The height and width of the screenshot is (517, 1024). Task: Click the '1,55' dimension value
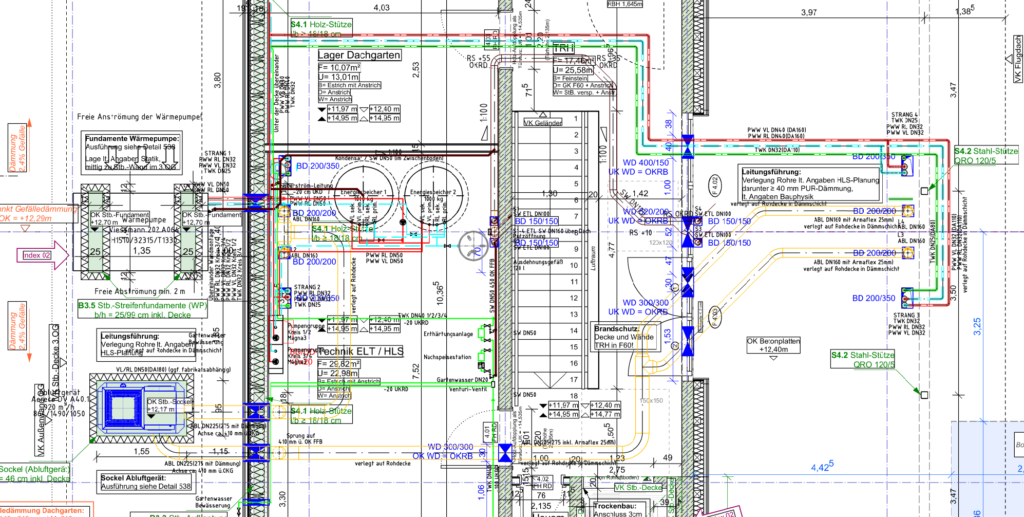[140, 450]
